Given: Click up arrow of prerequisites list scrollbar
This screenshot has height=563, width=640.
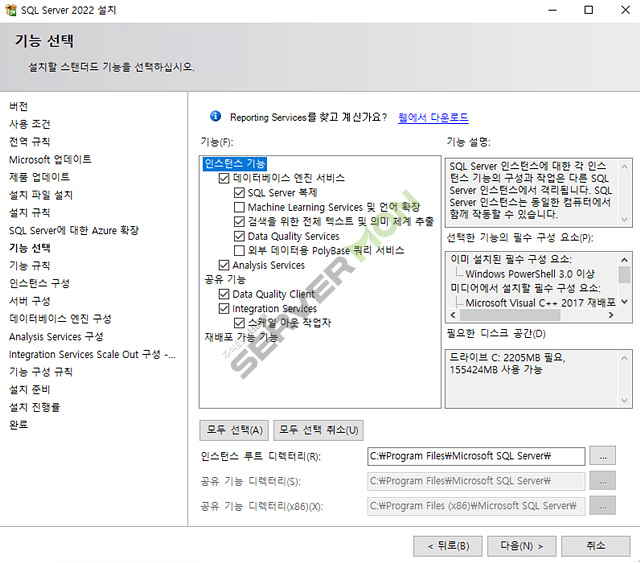Looking at the screenshot, I should click(x=624, y=260).
